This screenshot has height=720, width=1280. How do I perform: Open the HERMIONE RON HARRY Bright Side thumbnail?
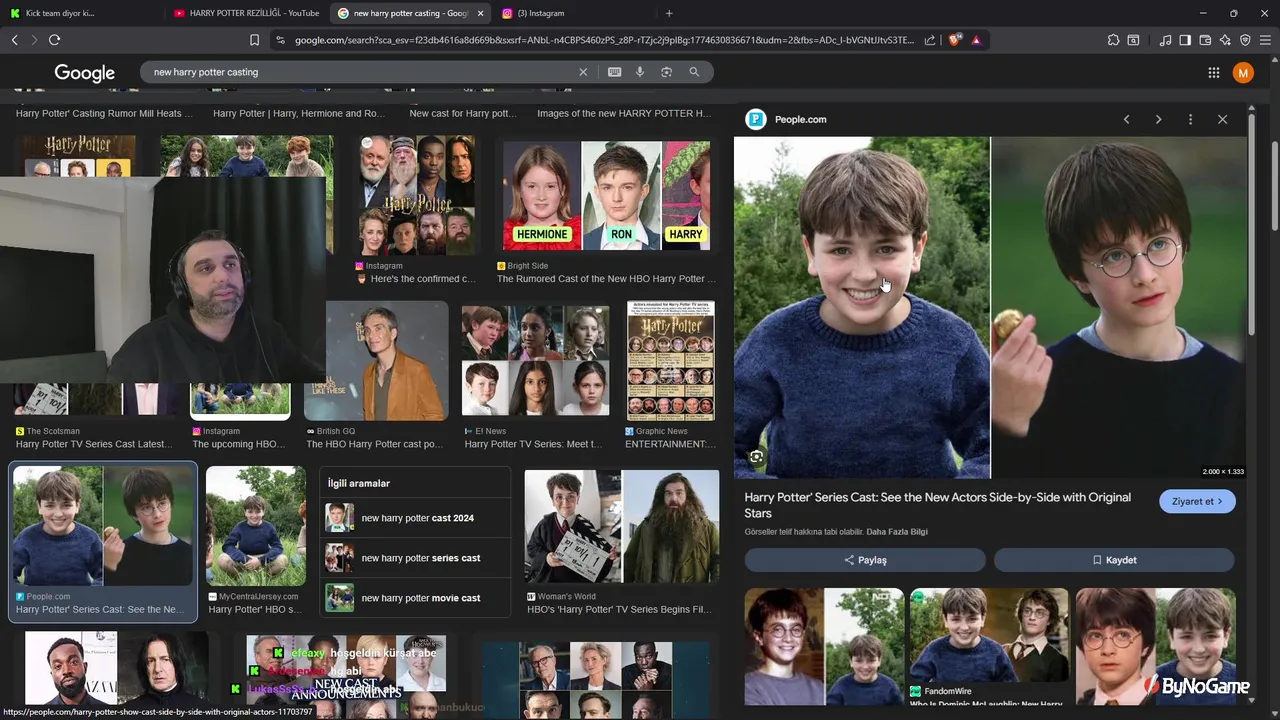[606, 195]
